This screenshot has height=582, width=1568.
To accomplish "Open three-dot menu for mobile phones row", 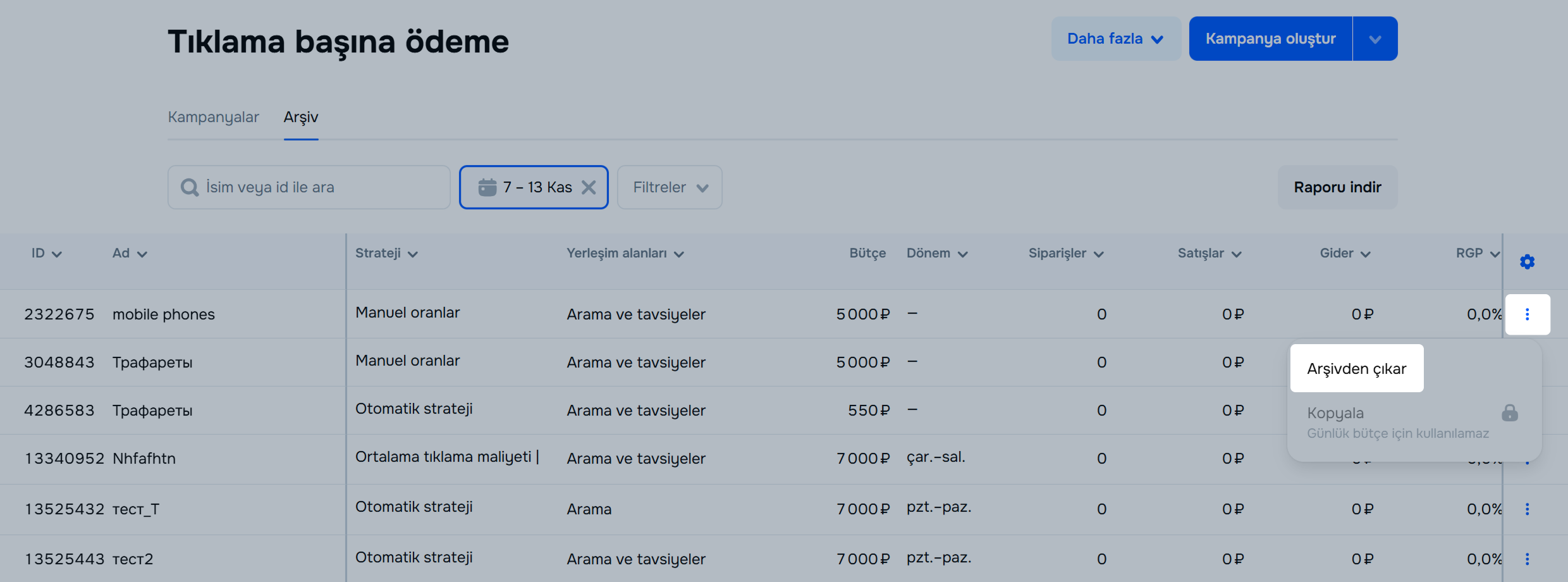I will [1527, 314].
